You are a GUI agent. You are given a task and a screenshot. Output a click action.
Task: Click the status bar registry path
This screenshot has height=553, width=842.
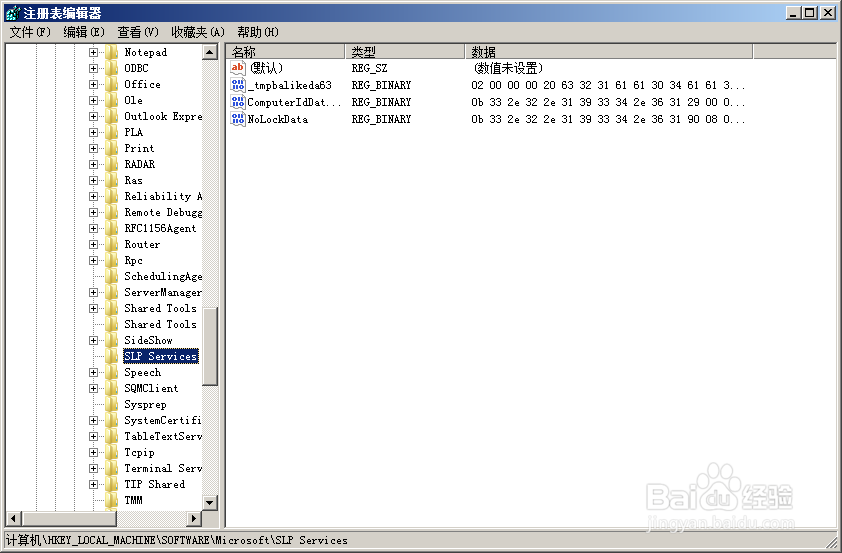[x=177, y=540]
